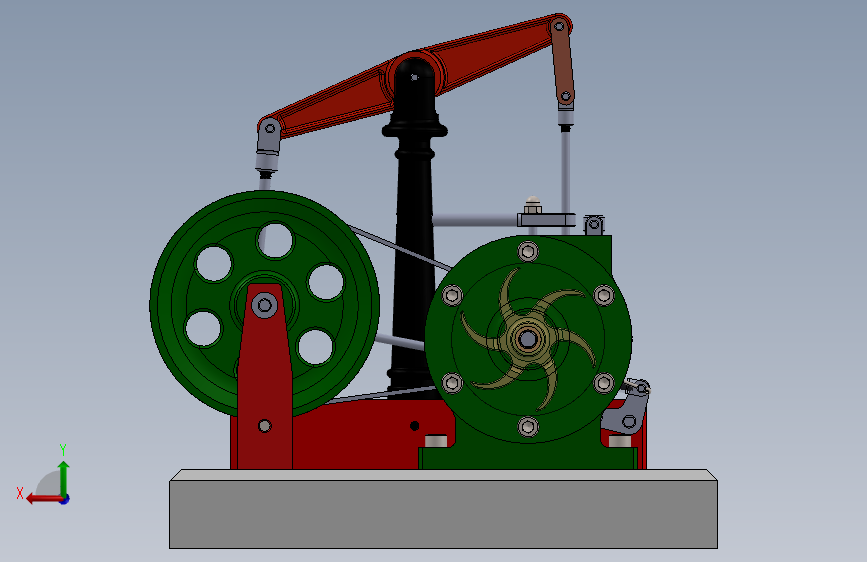Select upper-left bolt on round green cover
This screenshot has height=562, width=867.
point(452,295)
